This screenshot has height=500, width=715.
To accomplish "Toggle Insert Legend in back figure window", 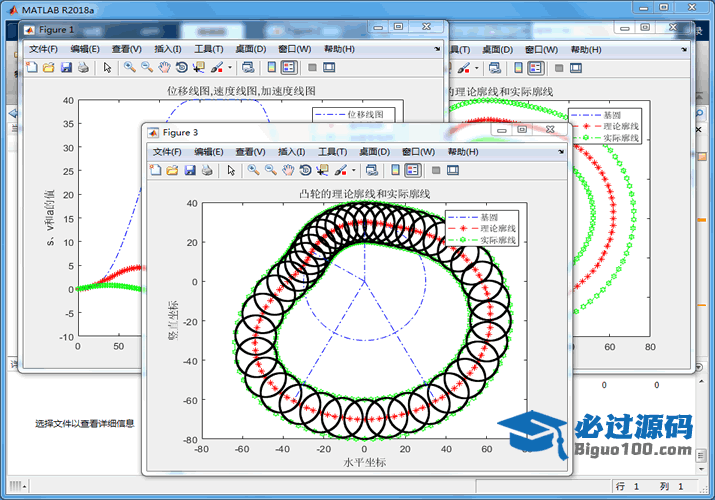I will [535, 68].
